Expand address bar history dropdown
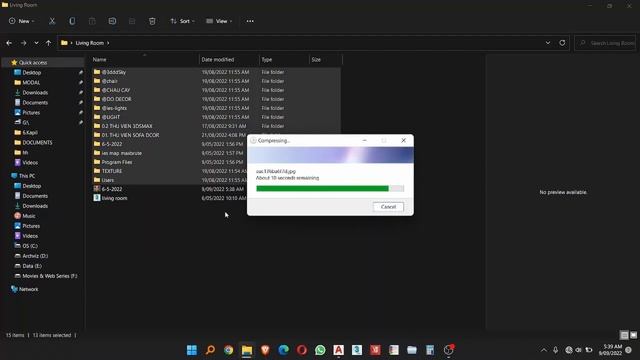 click(x=548, y=43)
